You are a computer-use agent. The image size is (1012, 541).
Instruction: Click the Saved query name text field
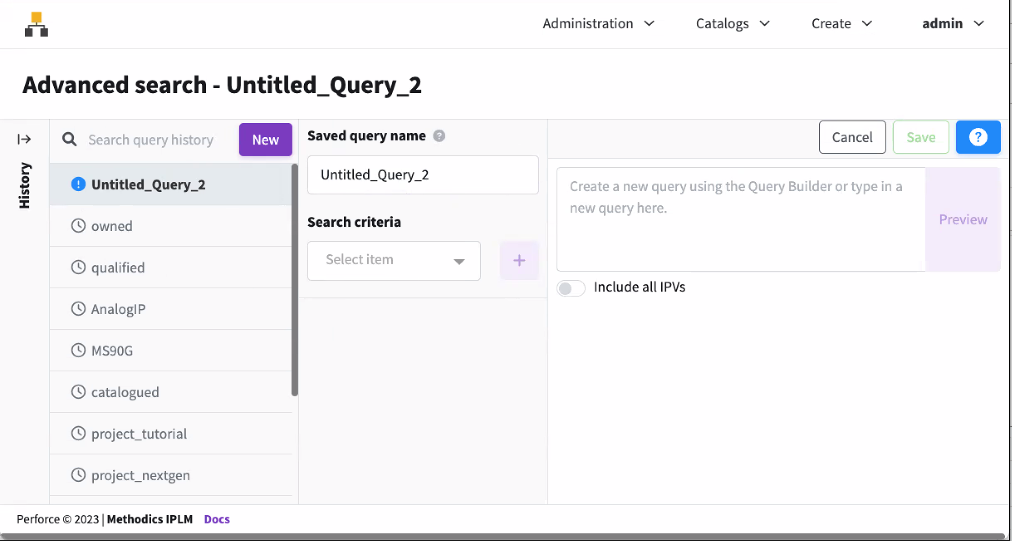click(422, 175)
